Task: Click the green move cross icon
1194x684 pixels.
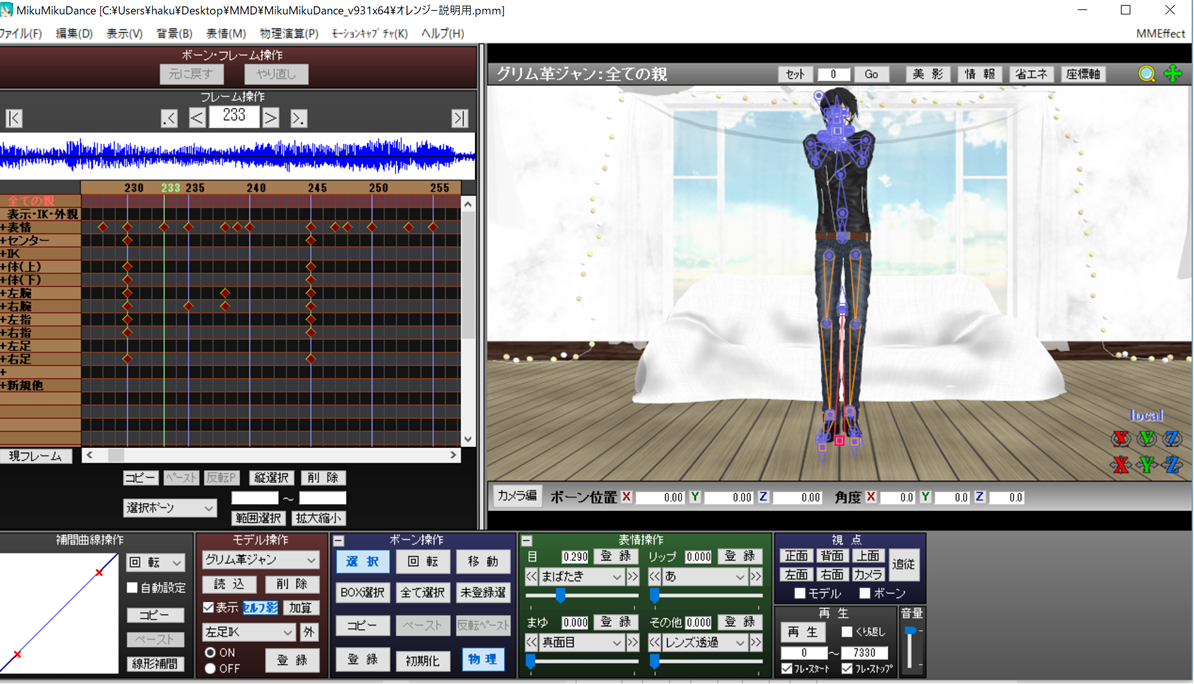Action: 1173,74
